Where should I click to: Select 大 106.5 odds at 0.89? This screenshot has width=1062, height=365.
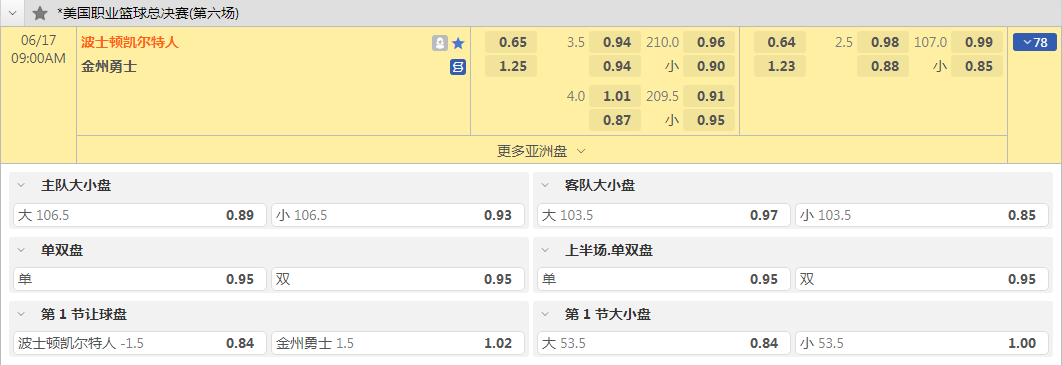tap(140, 215)
